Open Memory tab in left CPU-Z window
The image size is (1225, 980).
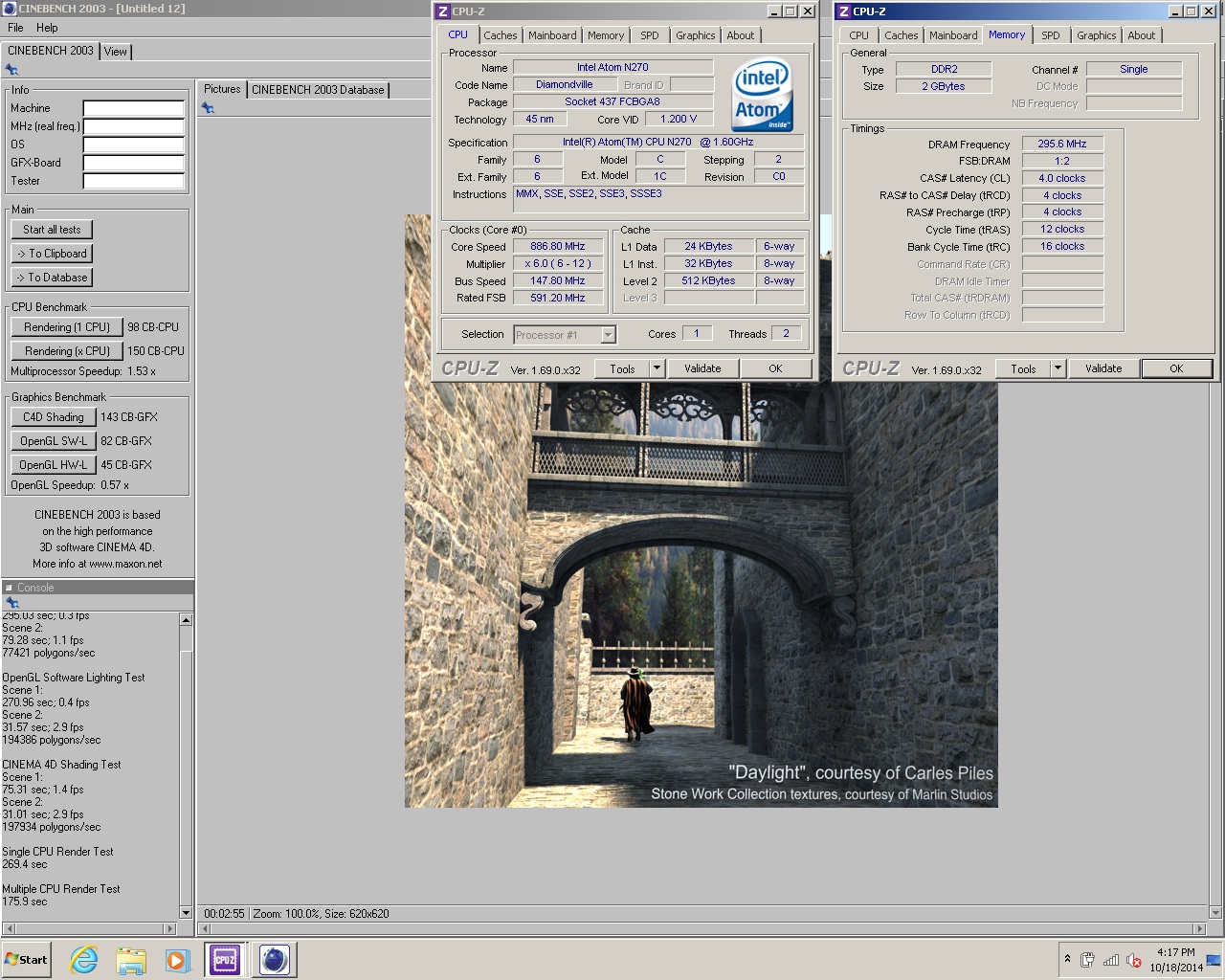[606, 35]
